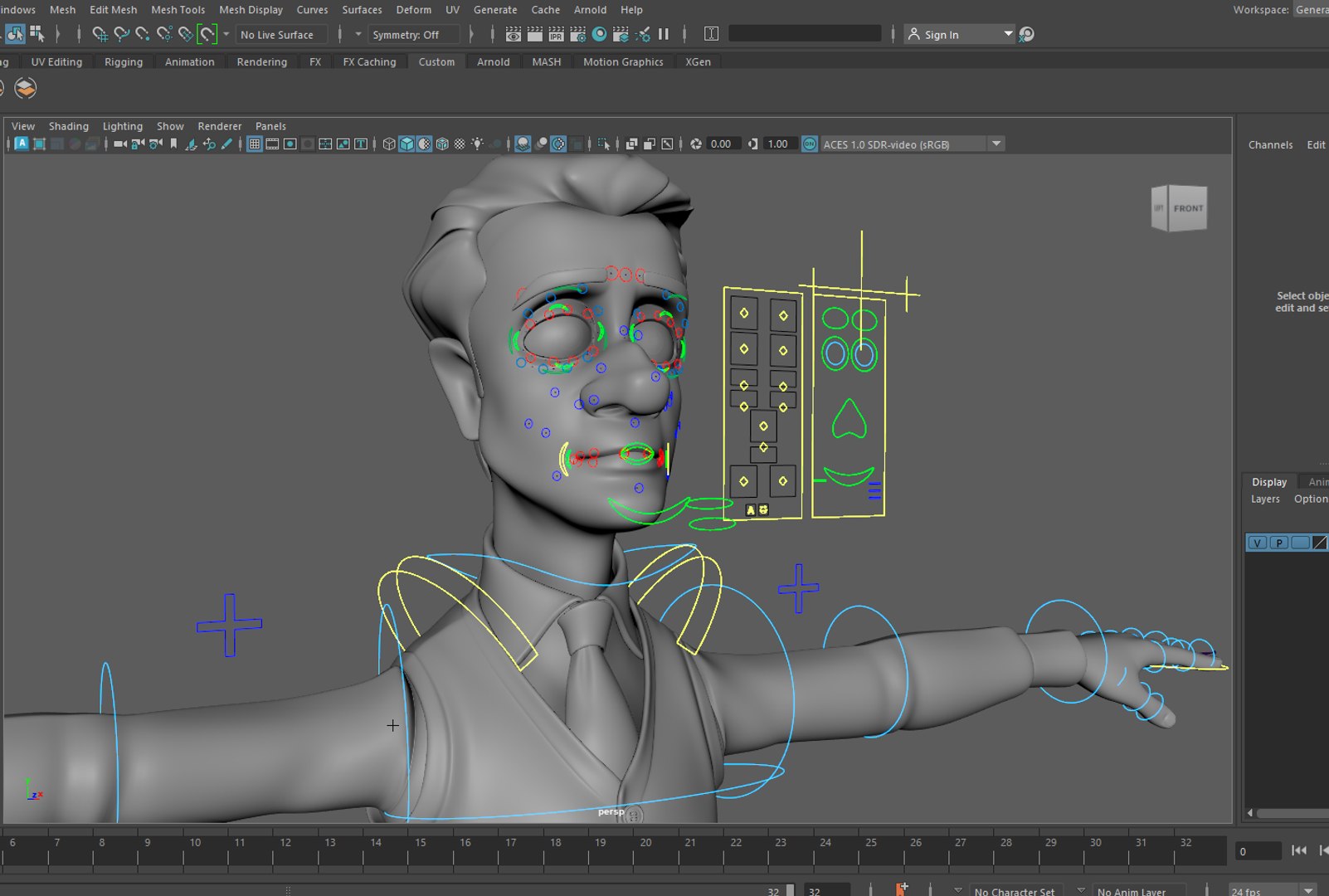Toggle the color management ON button

[810, 144]
